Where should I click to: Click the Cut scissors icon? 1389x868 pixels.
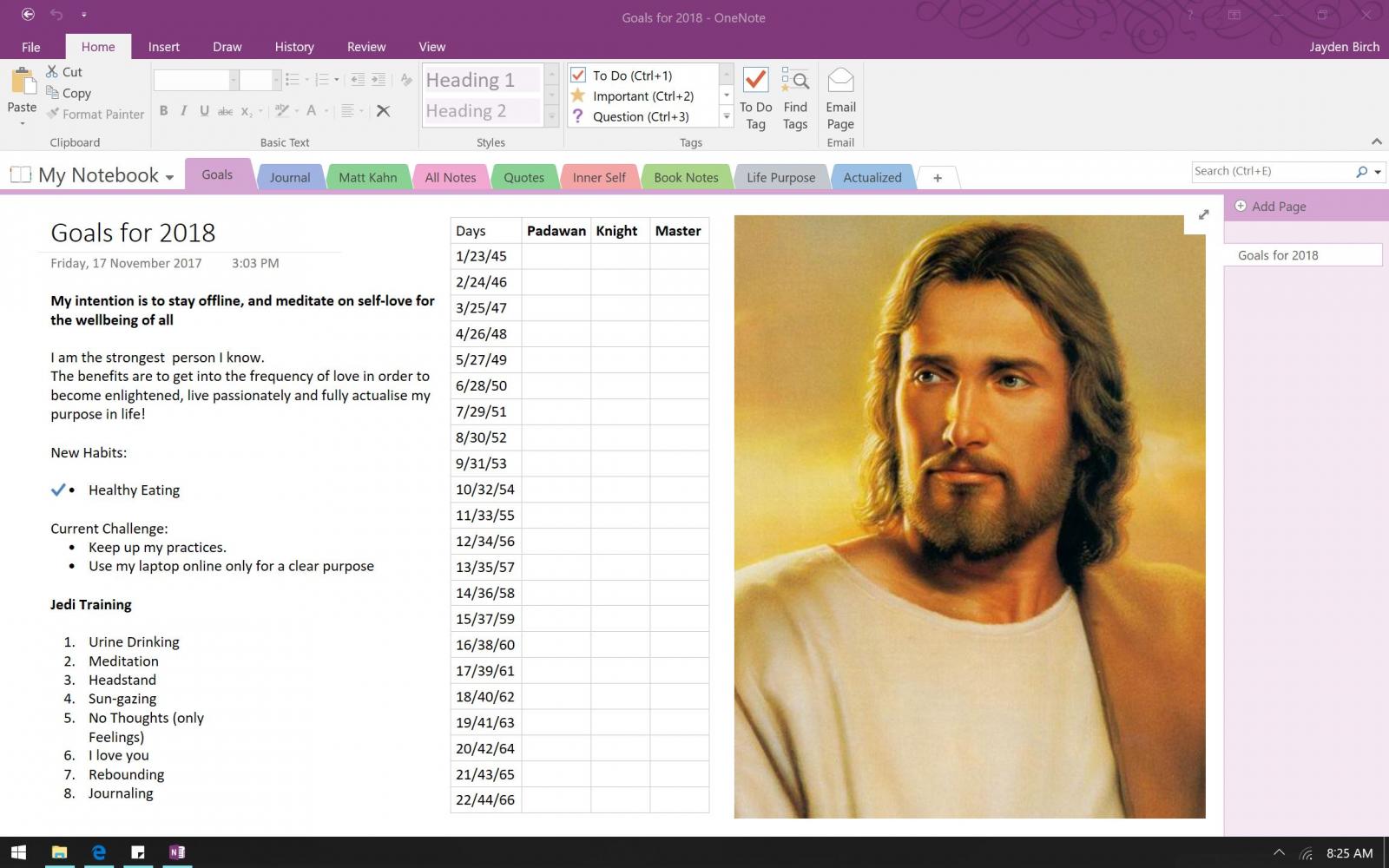(x=53, y=72)
